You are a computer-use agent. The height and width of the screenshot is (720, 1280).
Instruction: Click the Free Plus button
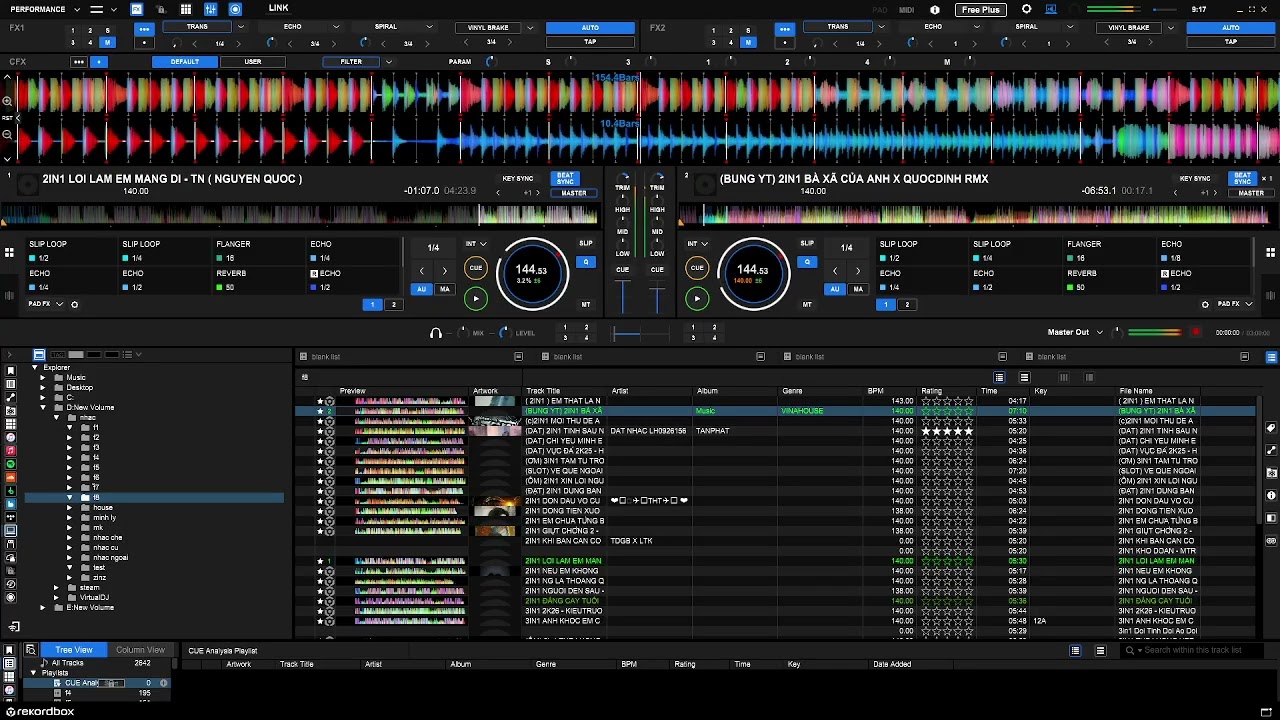pyautogui.click(x=980, y=9)
